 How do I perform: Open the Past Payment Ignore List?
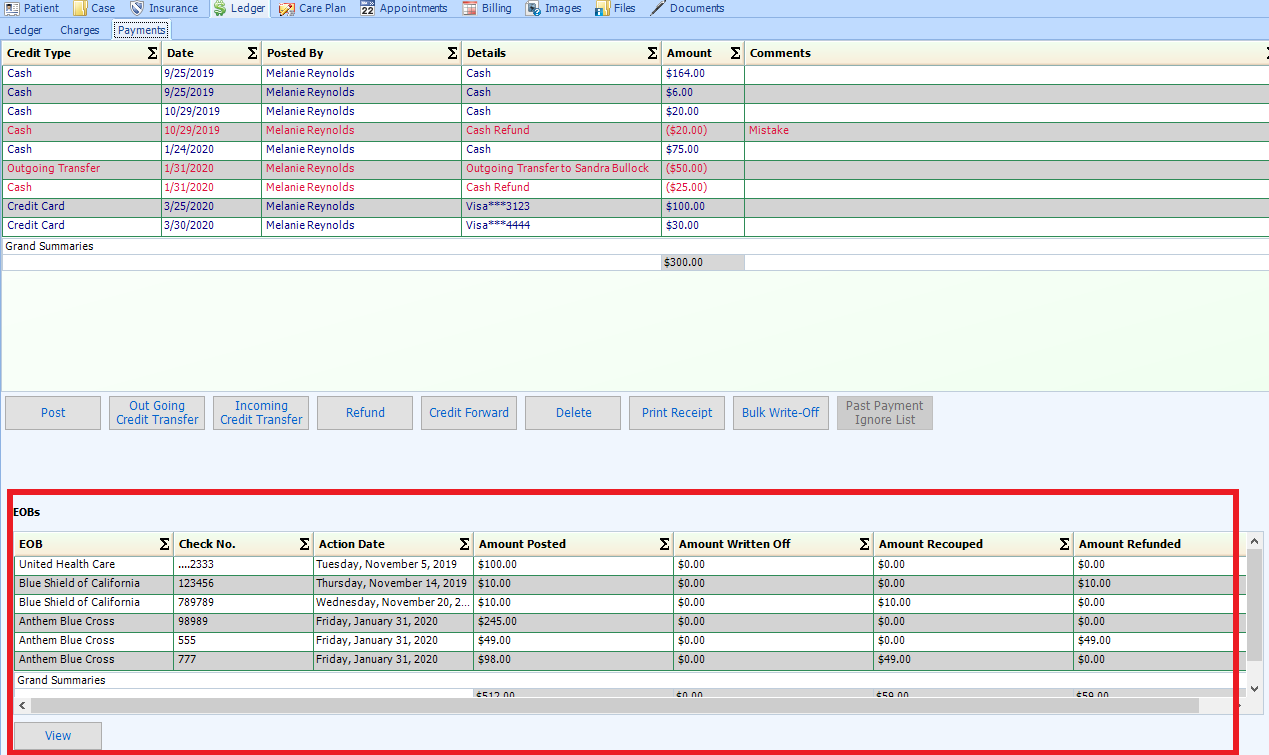[884, 412]
